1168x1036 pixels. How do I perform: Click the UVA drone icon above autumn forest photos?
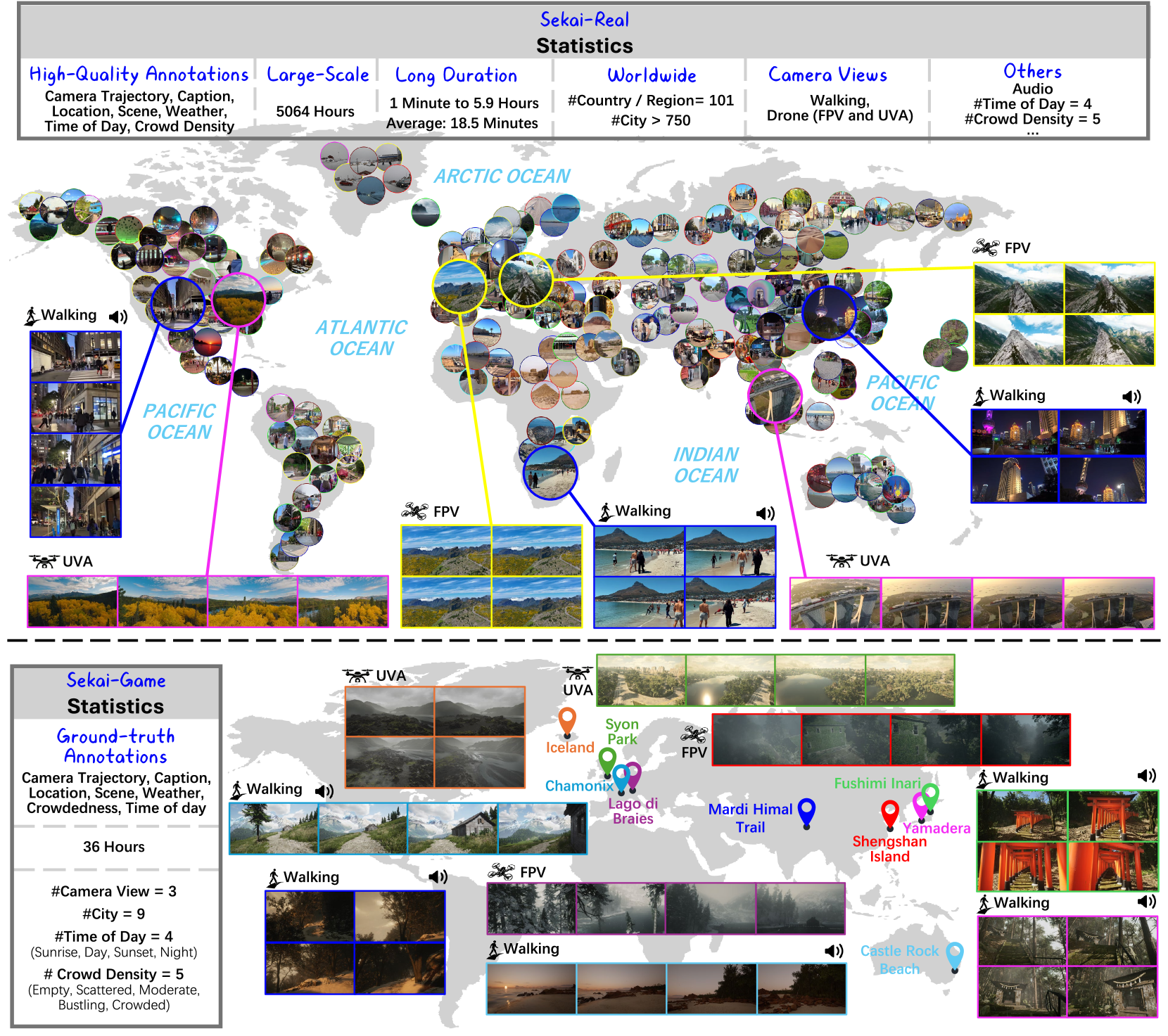pos(44,561)
